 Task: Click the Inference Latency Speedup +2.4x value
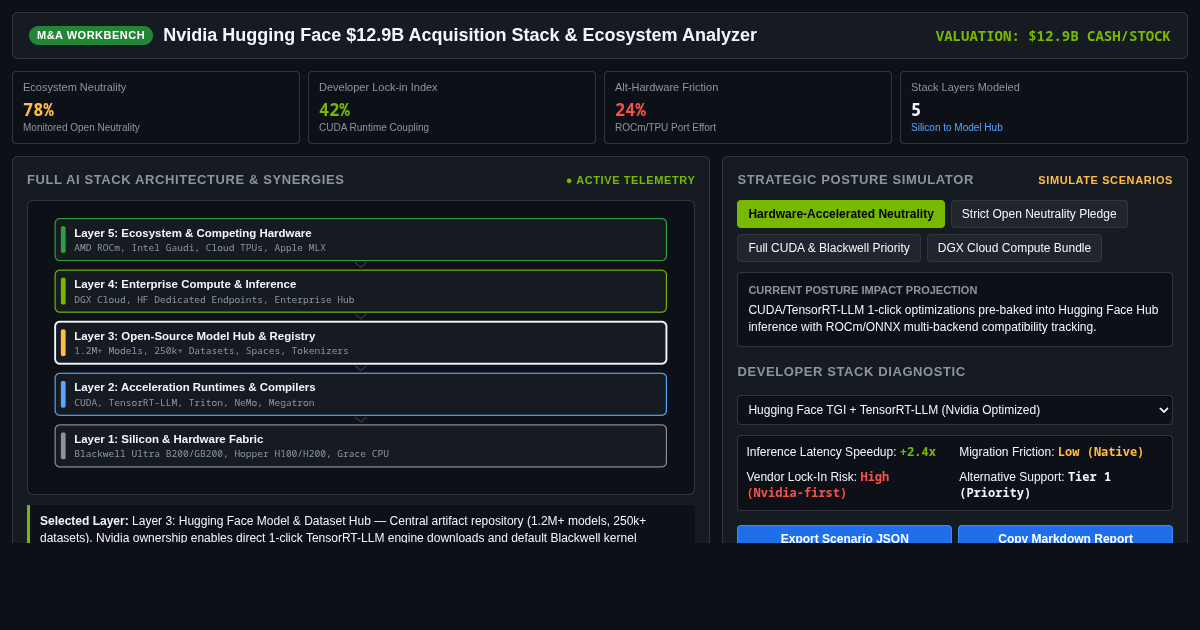[x=918, y=452]
